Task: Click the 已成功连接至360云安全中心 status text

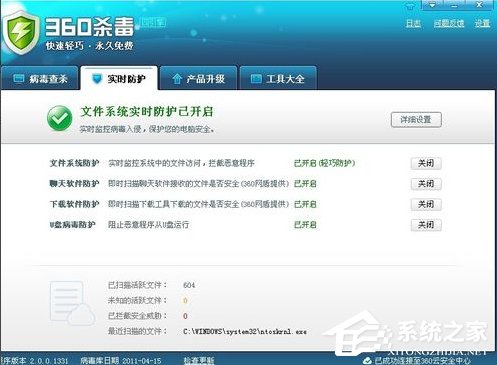Action: coord(423,361)
